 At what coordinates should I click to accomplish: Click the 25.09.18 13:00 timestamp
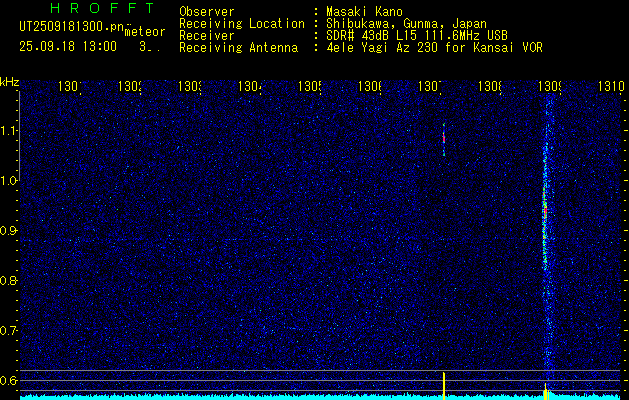point(67,46)
